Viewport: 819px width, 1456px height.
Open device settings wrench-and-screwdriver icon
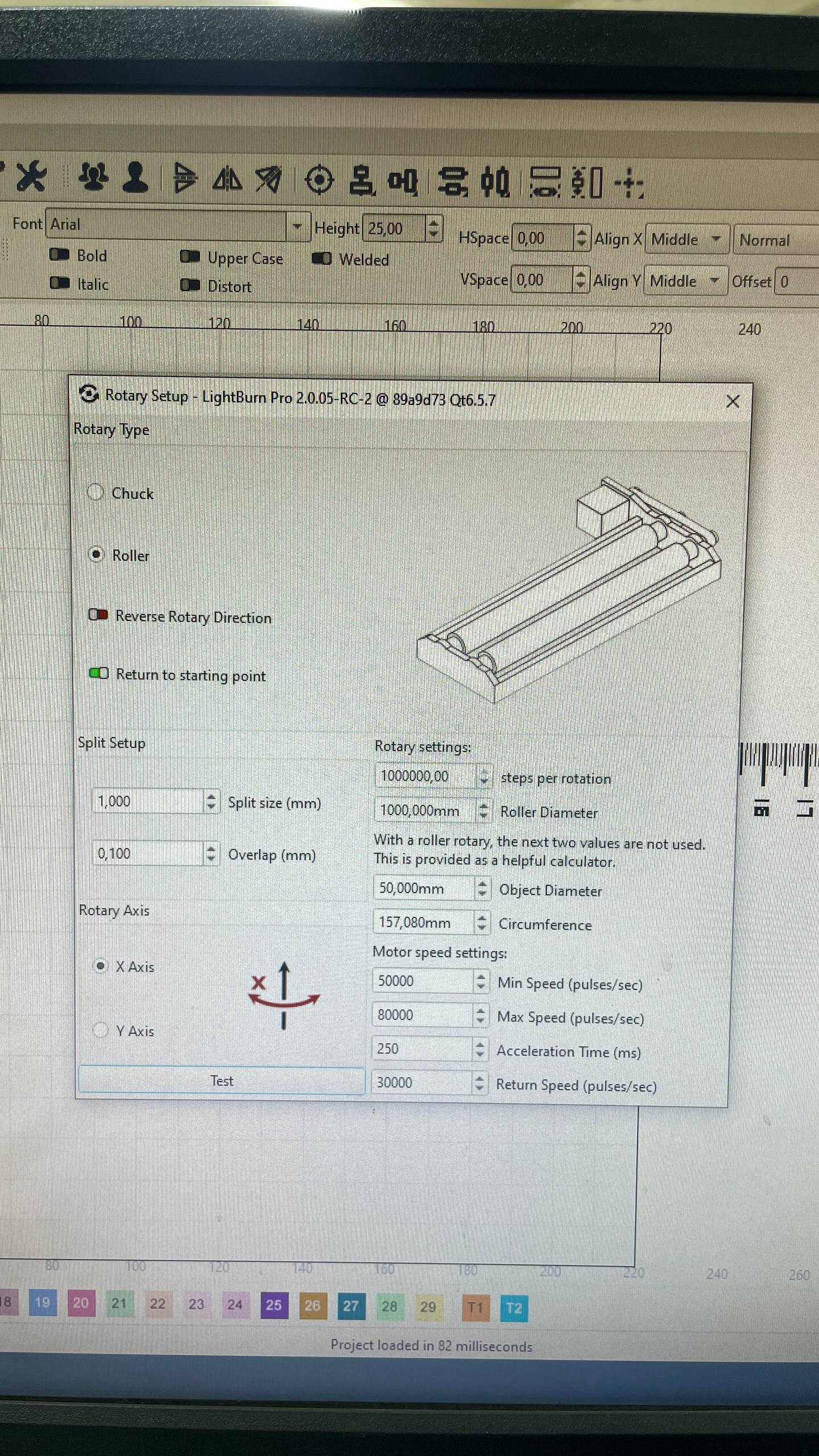coord(31,176)
